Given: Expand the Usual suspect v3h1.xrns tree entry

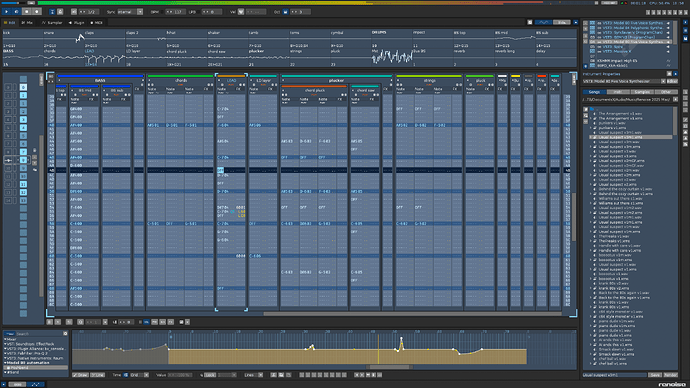Looking at the screenshot, I should [x=591, y=137].
